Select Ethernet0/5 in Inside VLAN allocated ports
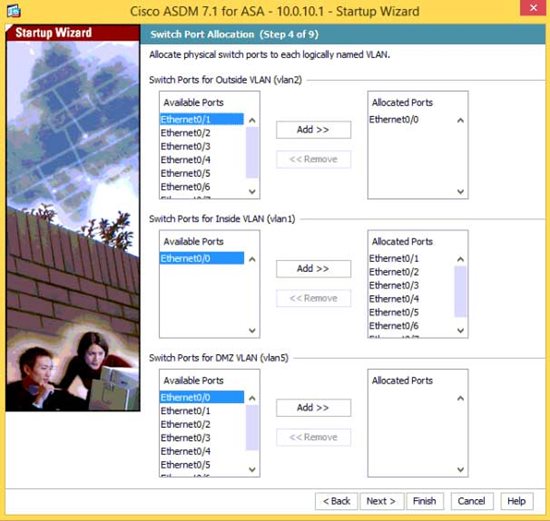The height and width of the screenshot is (521, 550). tap(410, 312)
